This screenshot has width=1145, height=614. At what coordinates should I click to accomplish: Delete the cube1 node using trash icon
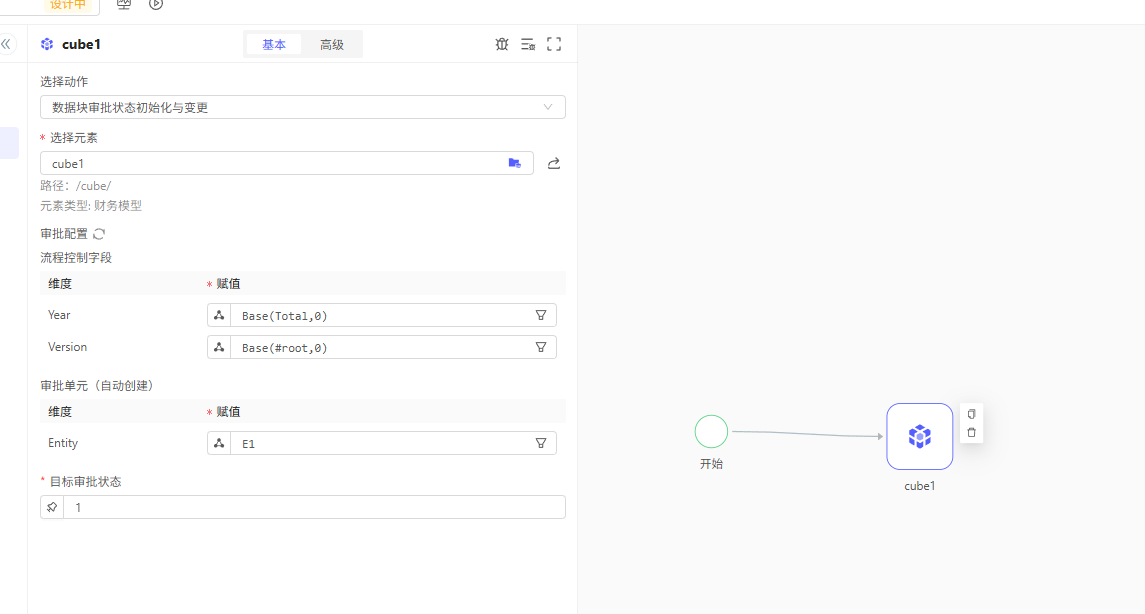[x=971, y=432]
